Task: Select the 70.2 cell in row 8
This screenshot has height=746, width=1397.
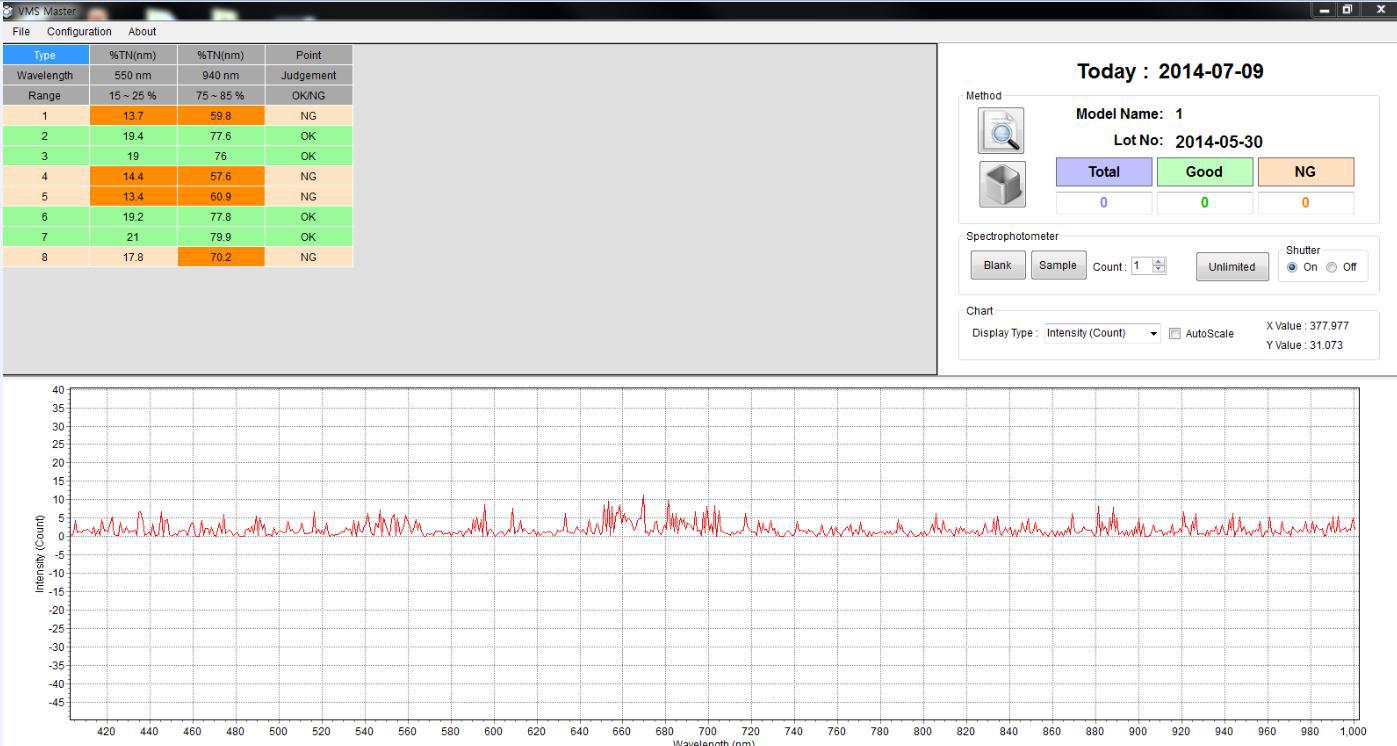Action: [221, 257]
